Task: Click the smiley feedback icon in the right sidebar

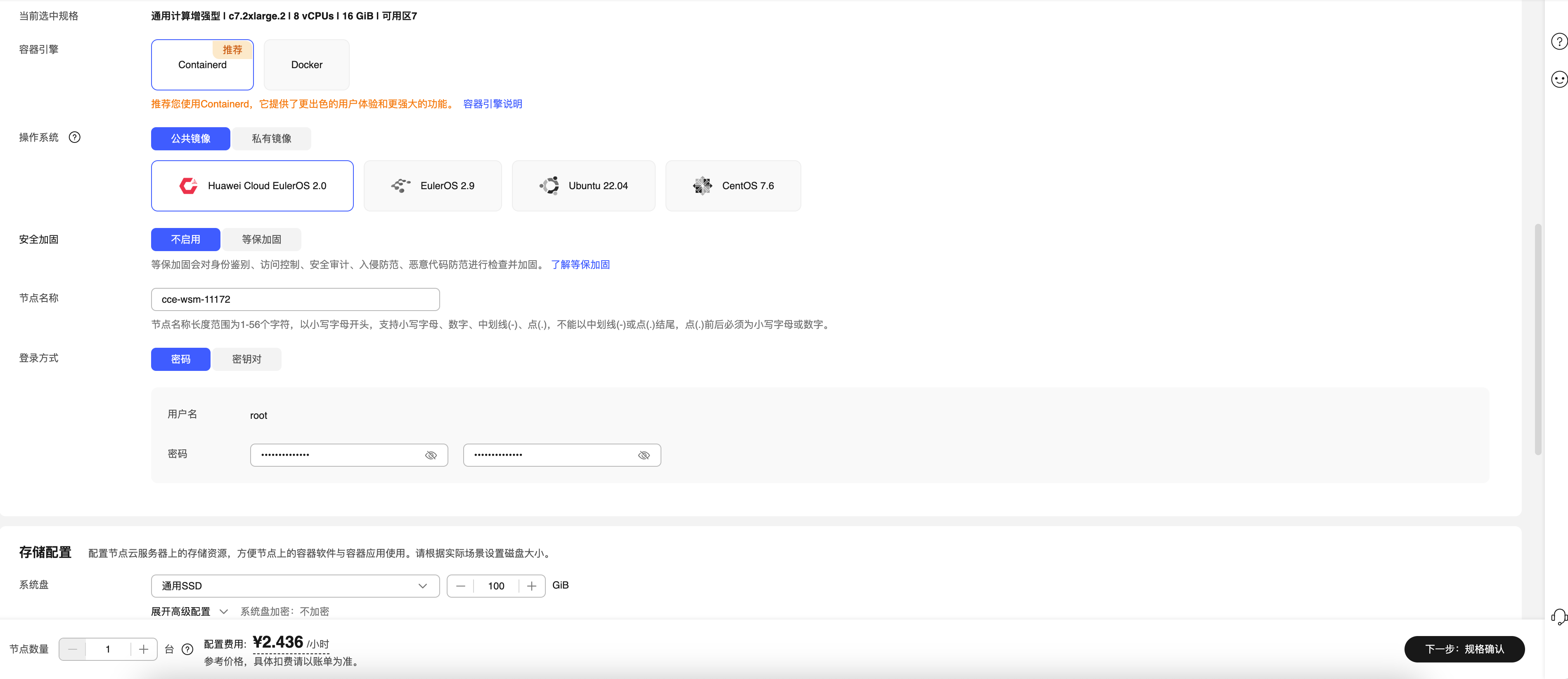Action: pyautogui.click(x=1559, y=79)
